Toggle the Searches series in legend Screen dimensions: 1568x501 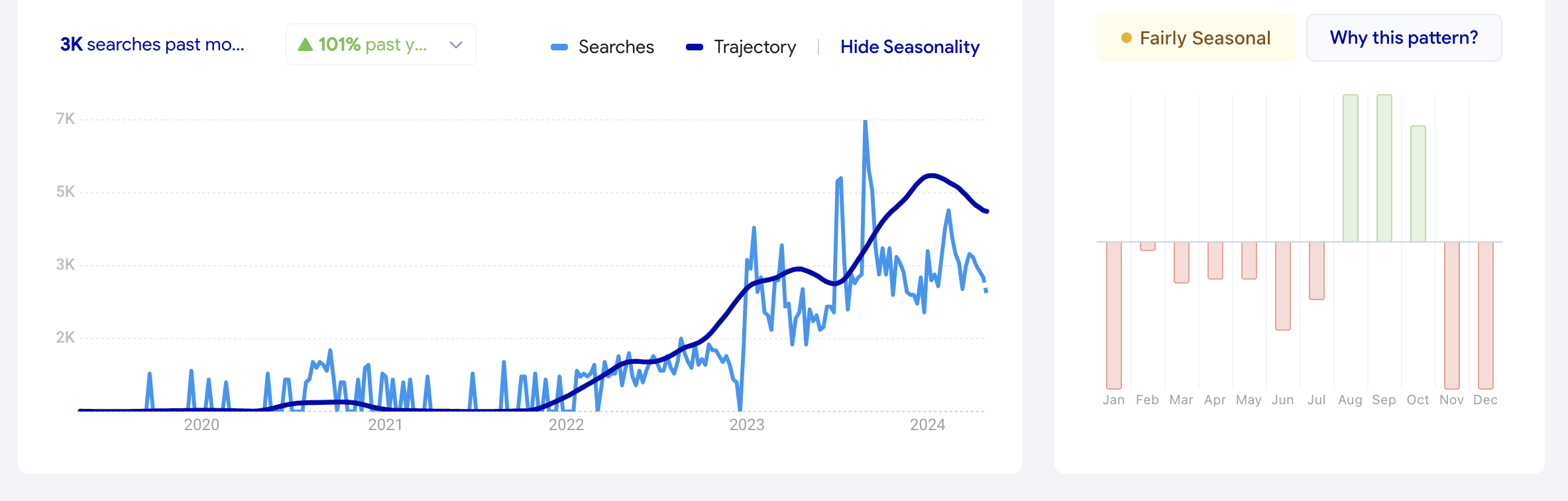616,47
